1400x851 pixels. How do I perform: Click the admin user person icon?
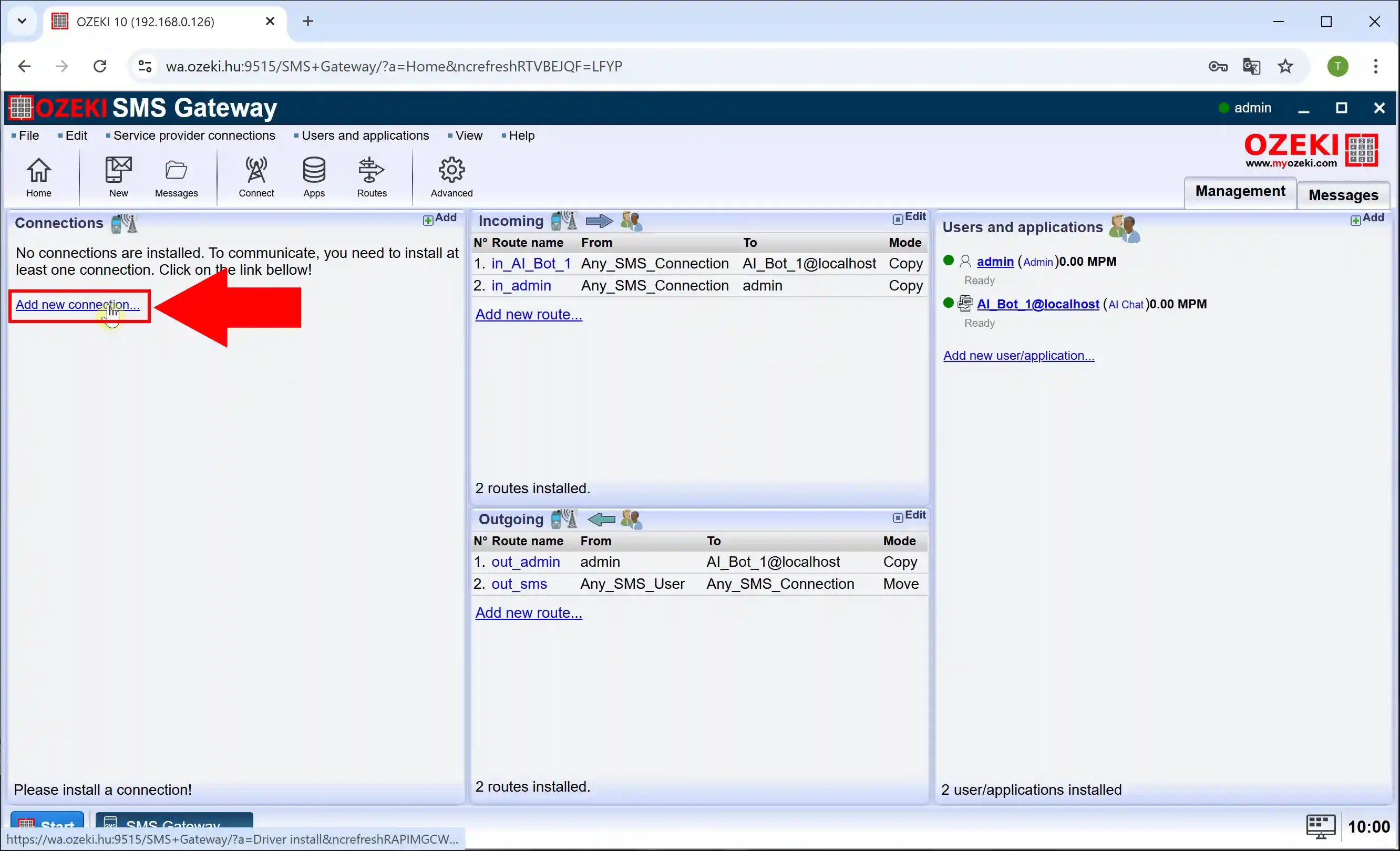(965, 261)
